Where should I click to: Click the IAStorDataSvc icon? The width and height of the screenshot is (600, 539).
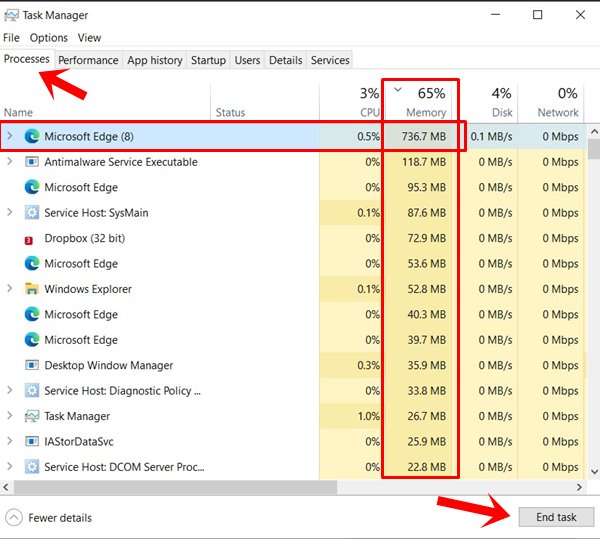click(x=32, y=441)
